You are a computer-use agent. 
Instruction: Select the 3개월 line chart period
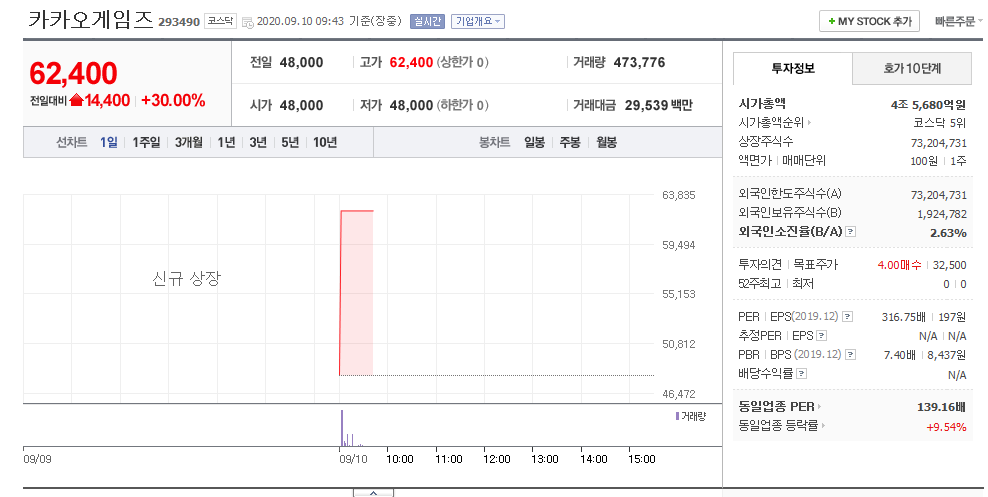(x=188, y=142)
